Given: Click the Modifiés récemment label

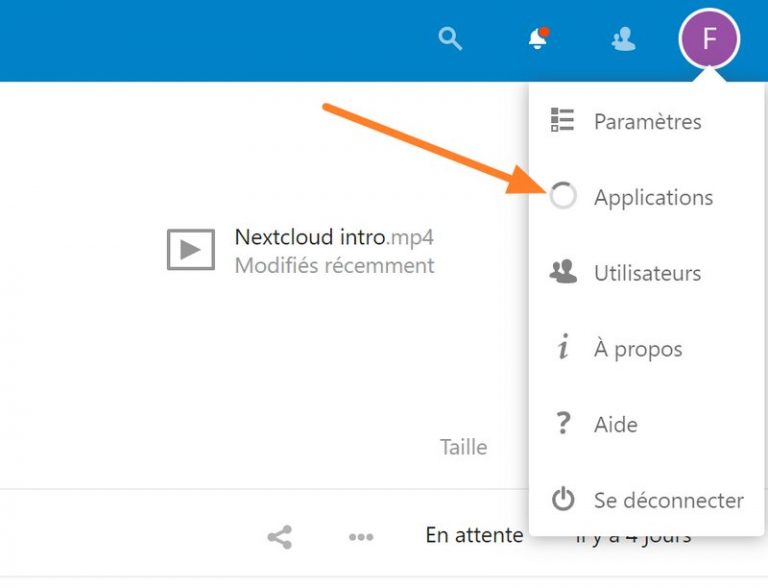Looking at the screenshot, I should point(335,266).
